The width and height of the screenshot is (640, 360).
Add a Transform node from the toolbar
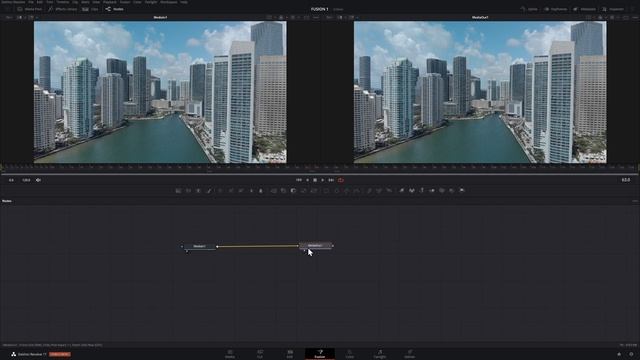pyautogui.click(x=314, y=190)
